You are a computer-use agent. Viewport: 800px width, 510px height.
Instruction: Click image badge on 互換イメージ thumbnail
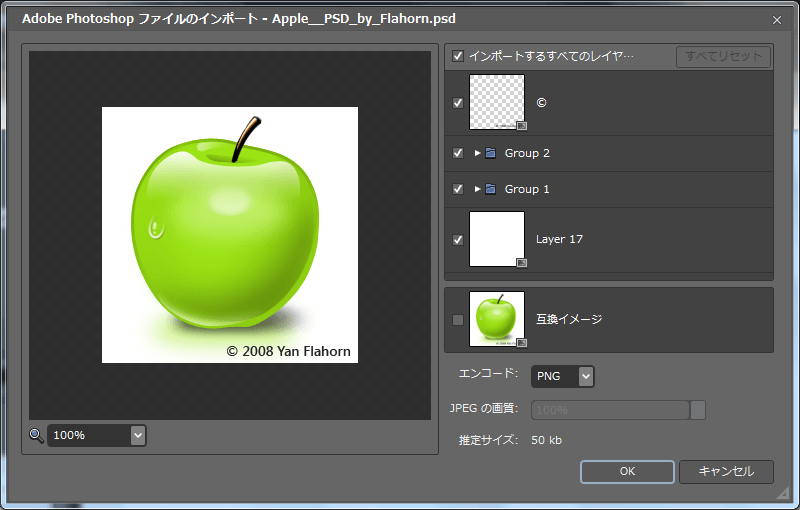point(521,343)
